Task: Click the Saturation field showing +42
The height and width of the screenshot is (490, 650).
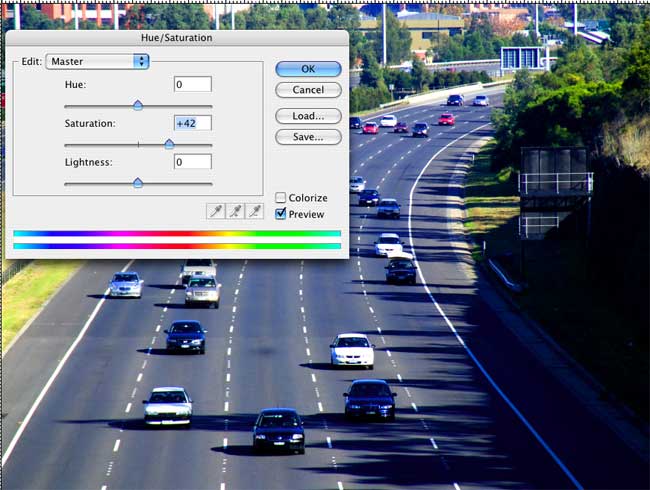Action: pos(192,124)
